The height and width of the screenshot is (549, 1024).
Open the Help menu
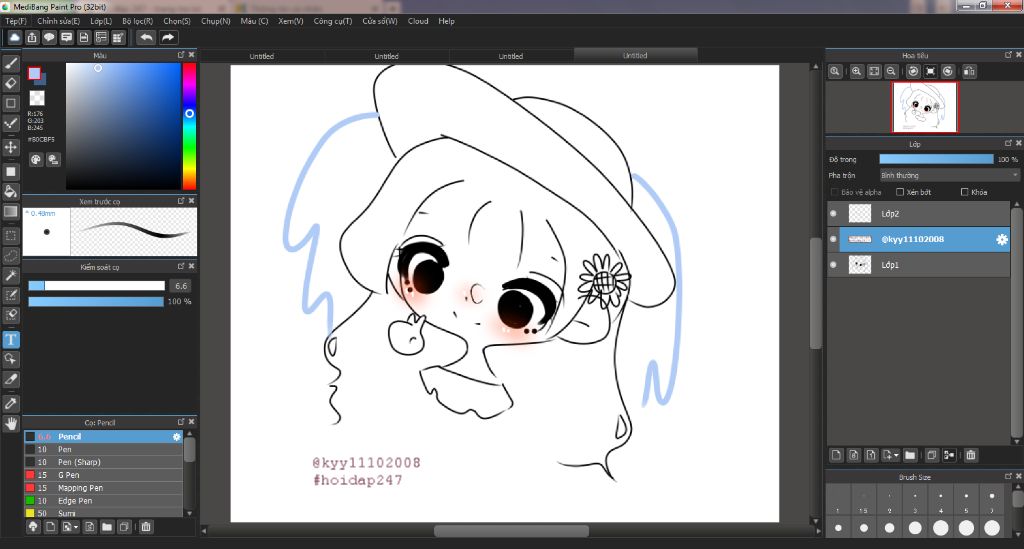pos(447,21)
